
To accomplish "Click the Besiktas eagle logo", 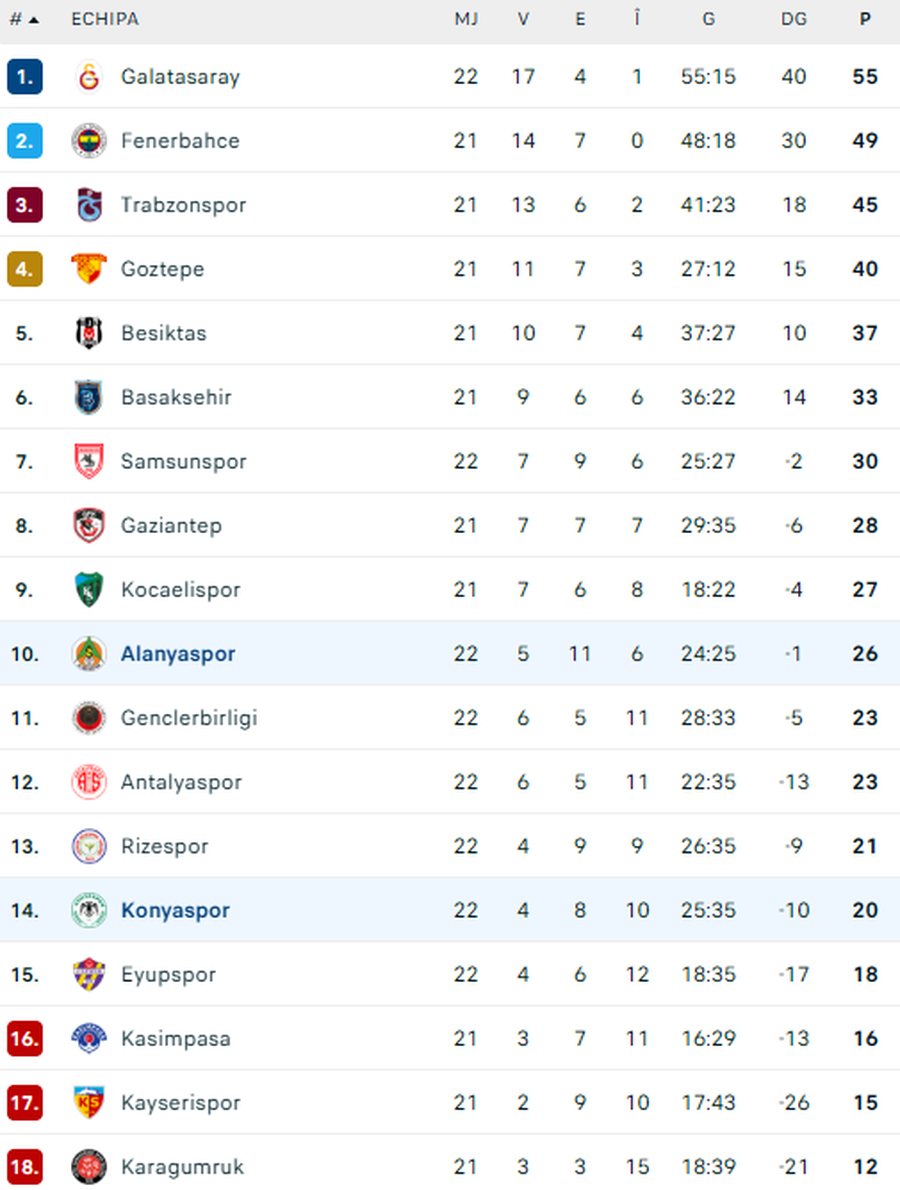I will pos(90,332).
